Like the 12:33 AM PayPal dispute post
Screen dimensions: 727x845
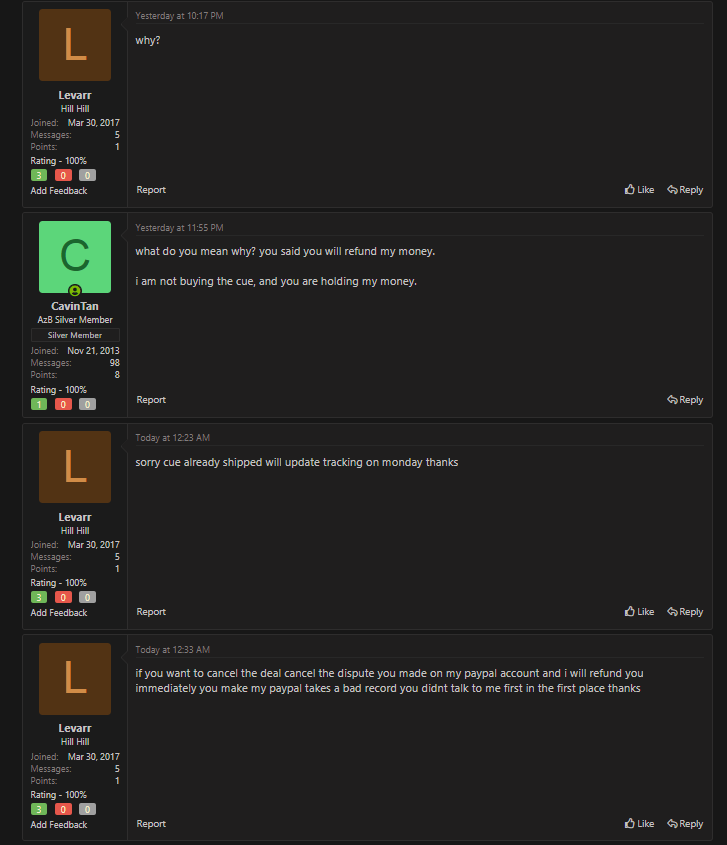pyautogui.click(x=639, y=824)
